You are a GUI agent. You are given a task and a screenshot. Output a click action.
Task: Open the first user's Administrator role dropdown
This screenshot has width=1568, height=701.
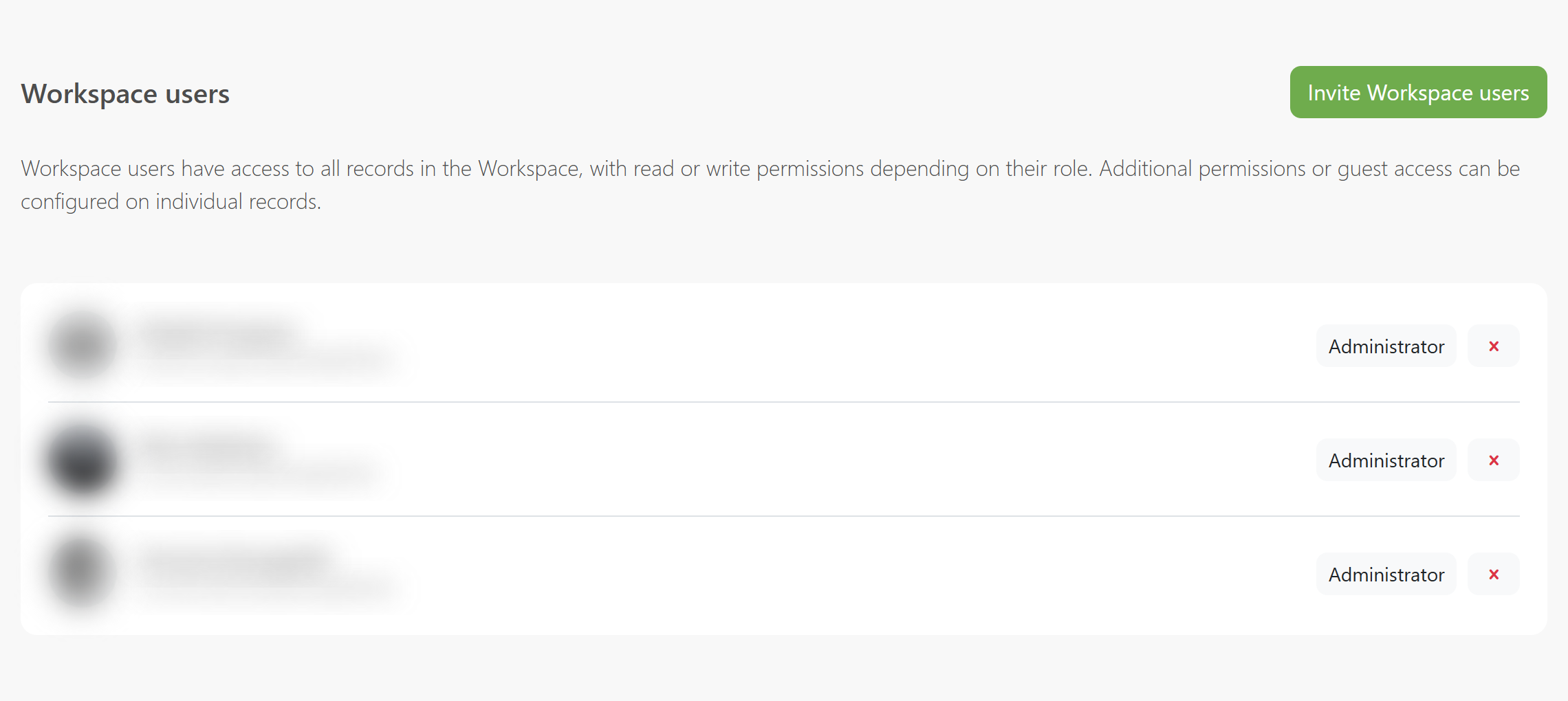coord(1386,346)
